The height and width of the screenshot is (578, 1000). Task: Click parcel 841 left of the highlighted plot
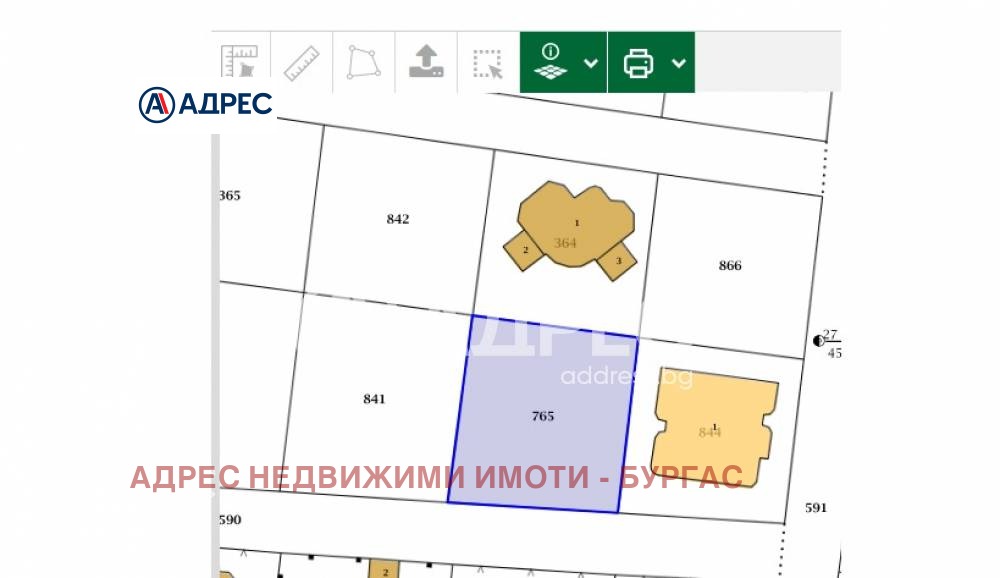[375, 398]
